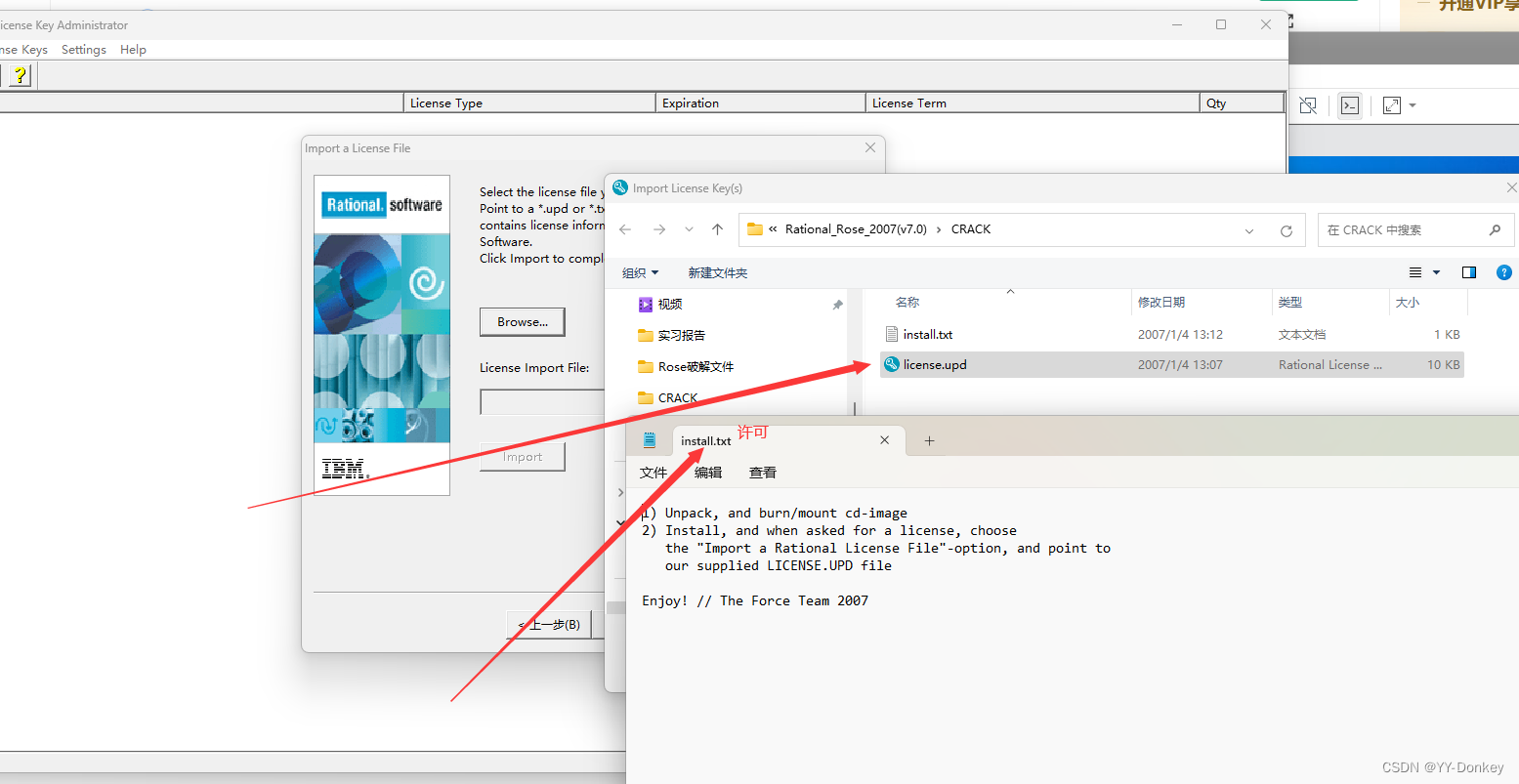Open the License Keys menu
The width and height of the screenshot is (1519, 784).
[x=21, y=50]
